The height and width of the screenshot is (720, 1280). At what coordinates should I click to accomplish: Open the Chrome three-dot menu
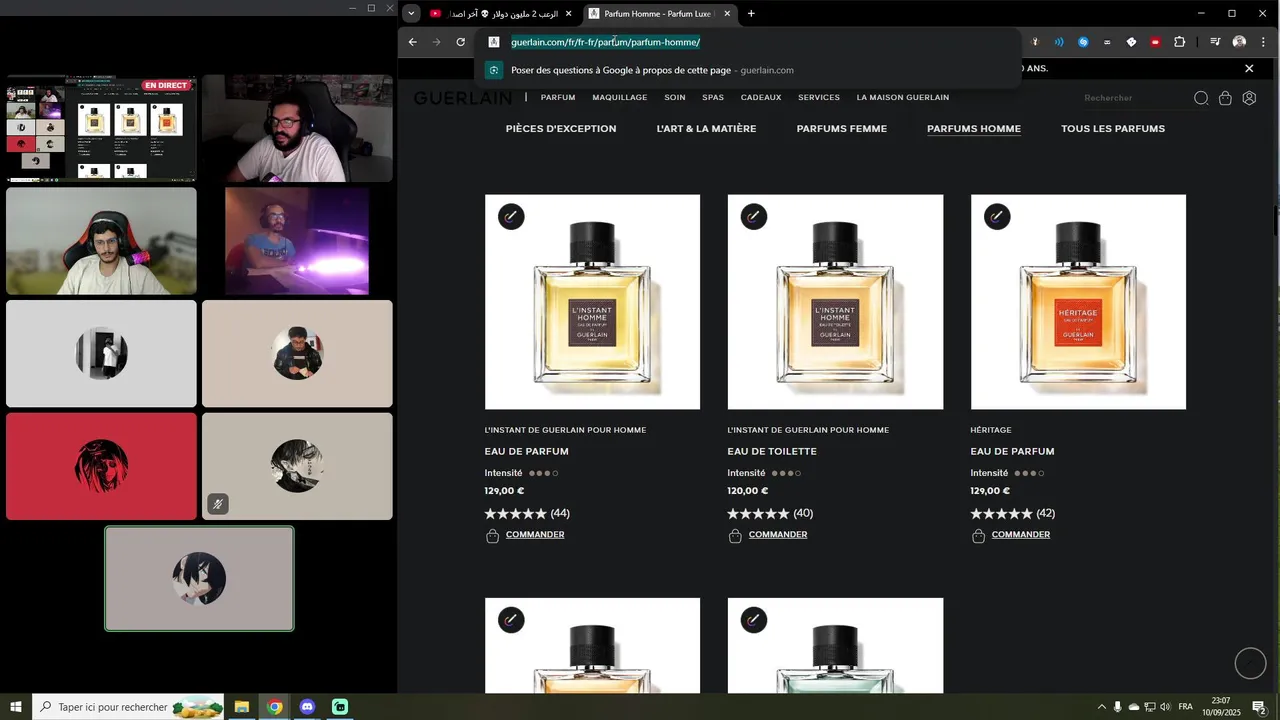(x=1263, y=42)
